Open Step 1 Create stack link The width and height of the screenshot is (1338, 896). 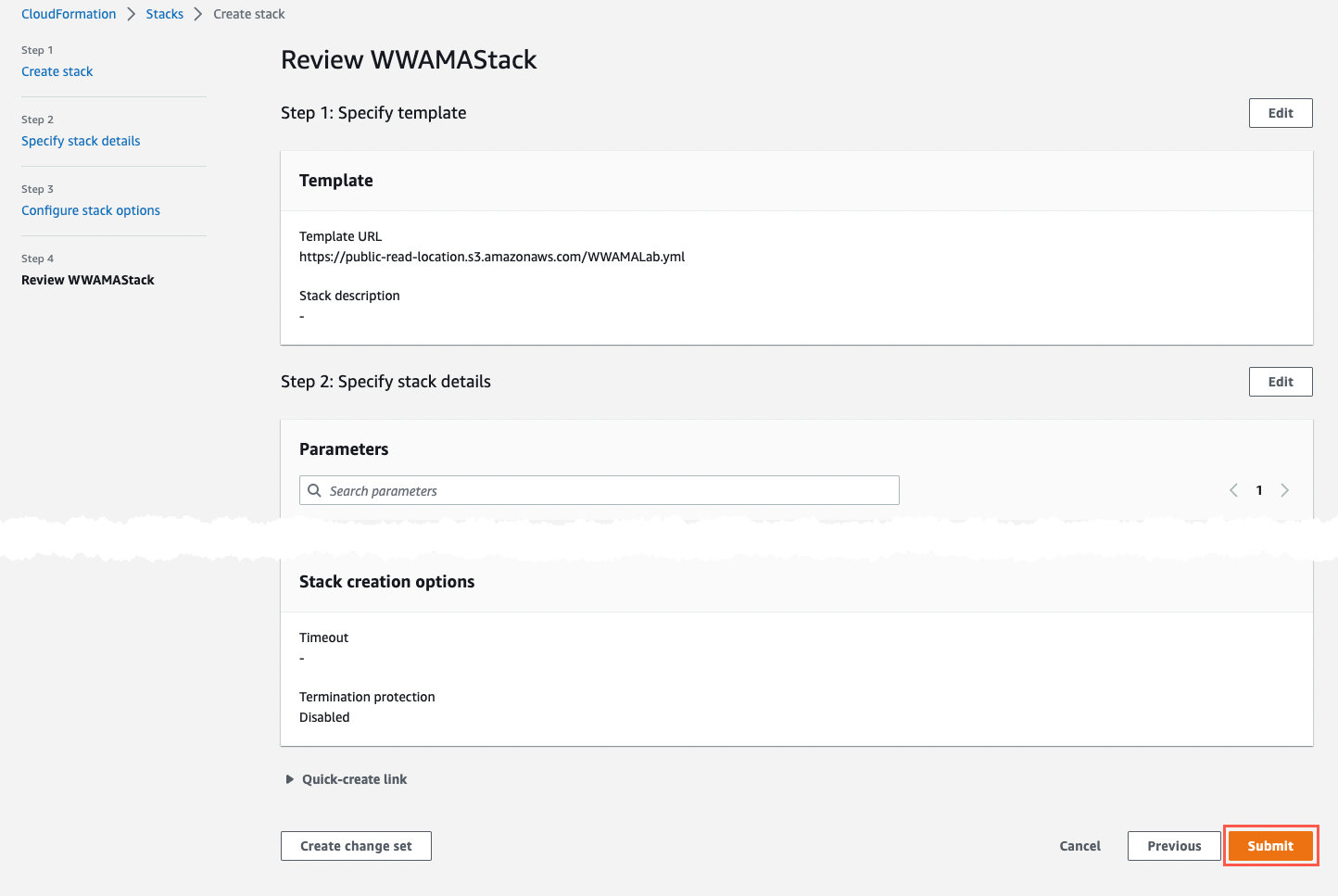click(57, 71)
